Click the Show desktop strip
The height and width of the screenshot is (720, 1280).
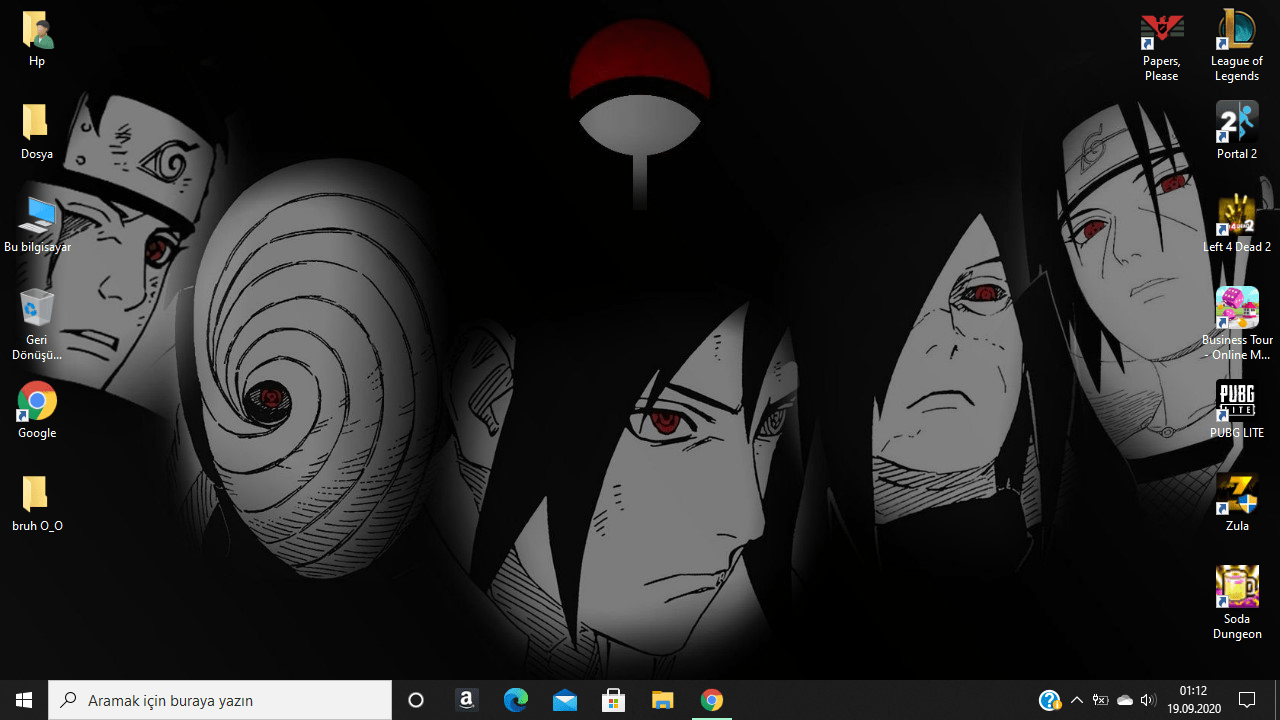coord(1277,700)
